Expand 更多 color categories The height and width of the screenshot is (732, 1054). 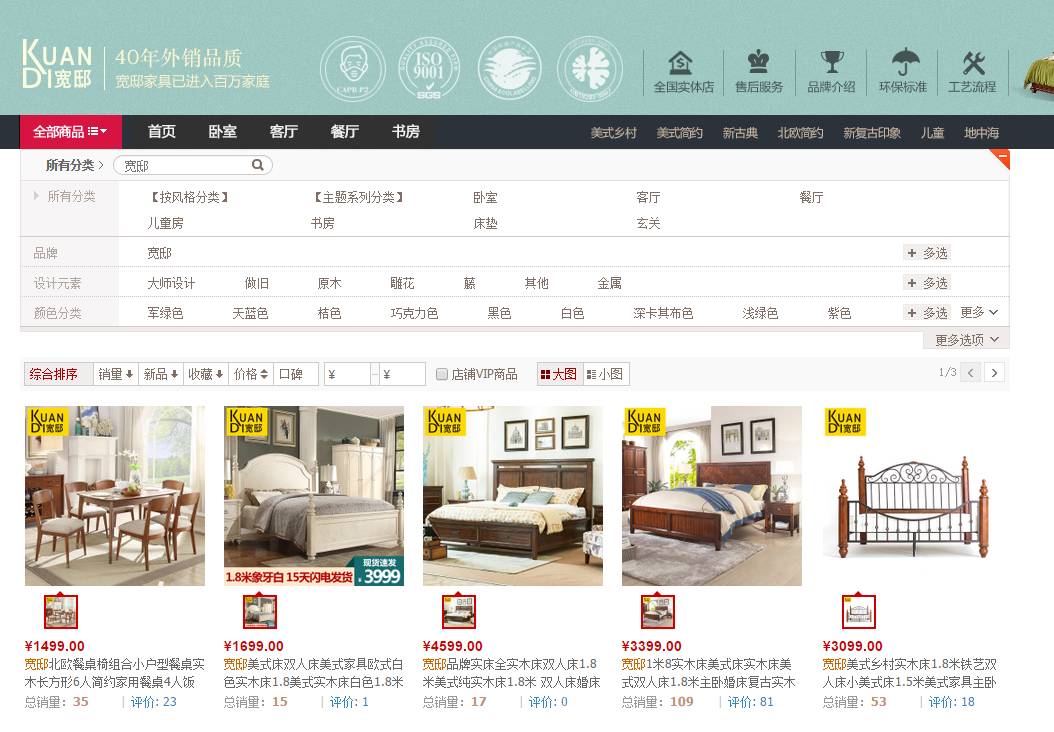tap(979, 313)
